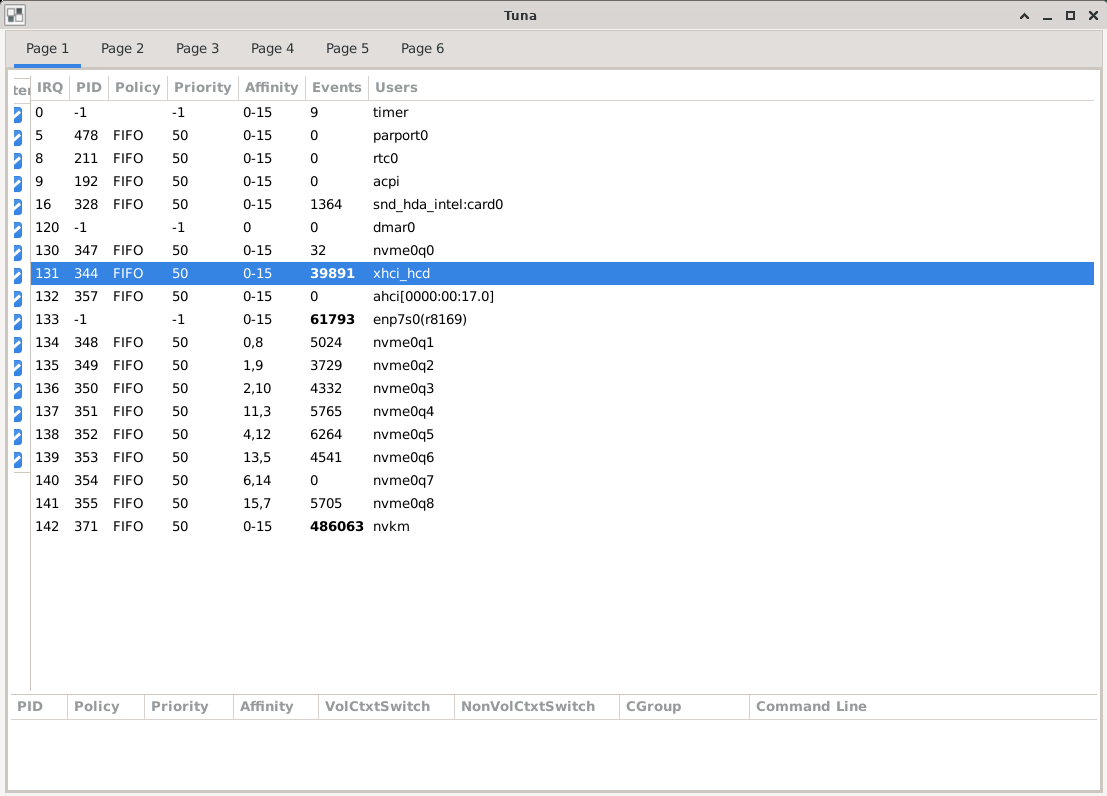Screen dimensions: 1107x796
Task: Click the process list Policy header at bottom
Action: click(105, 707)
